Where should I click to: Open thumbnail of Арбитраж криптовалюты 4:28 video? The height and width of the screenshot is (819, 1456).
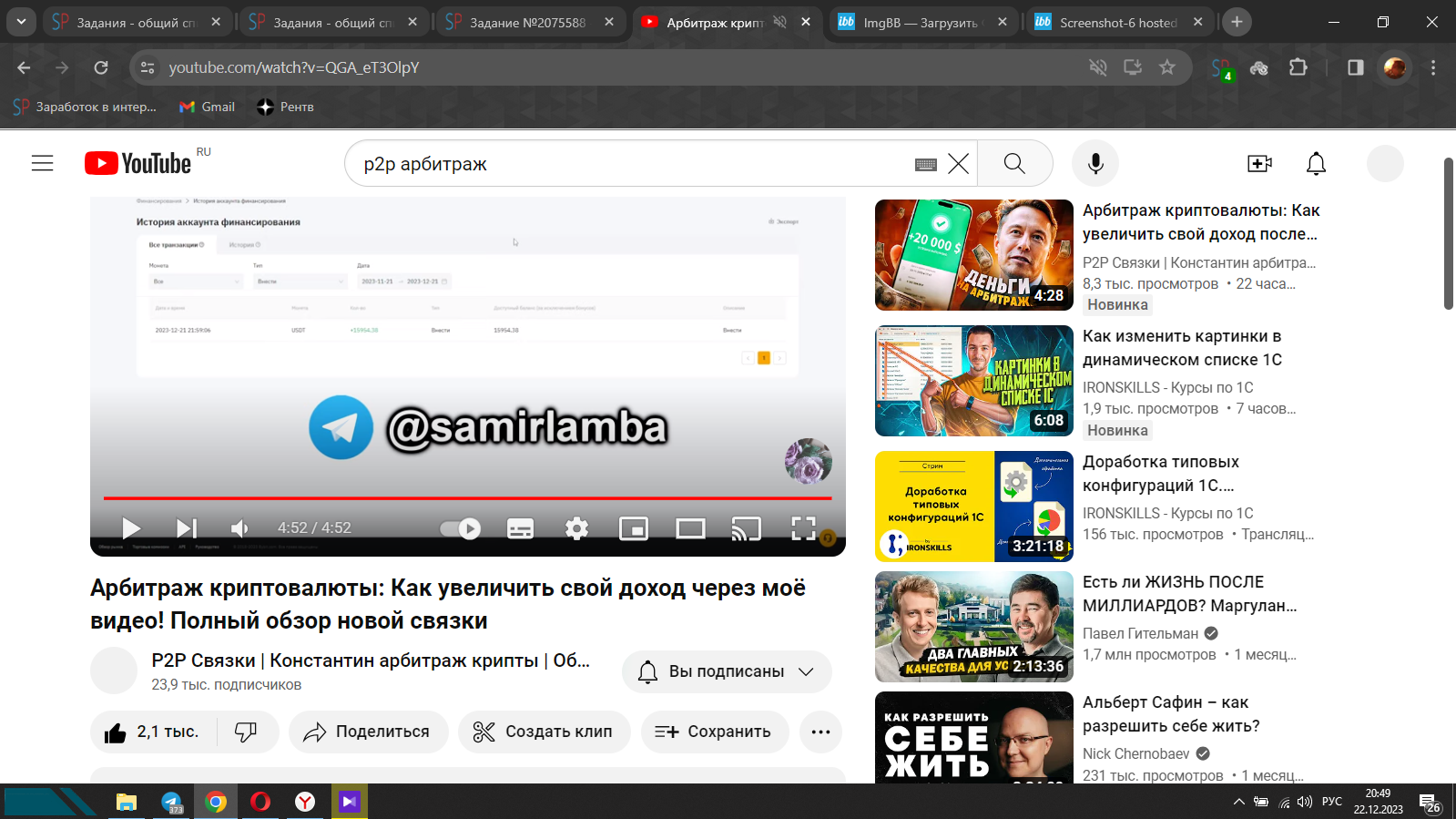click(973, 255)
